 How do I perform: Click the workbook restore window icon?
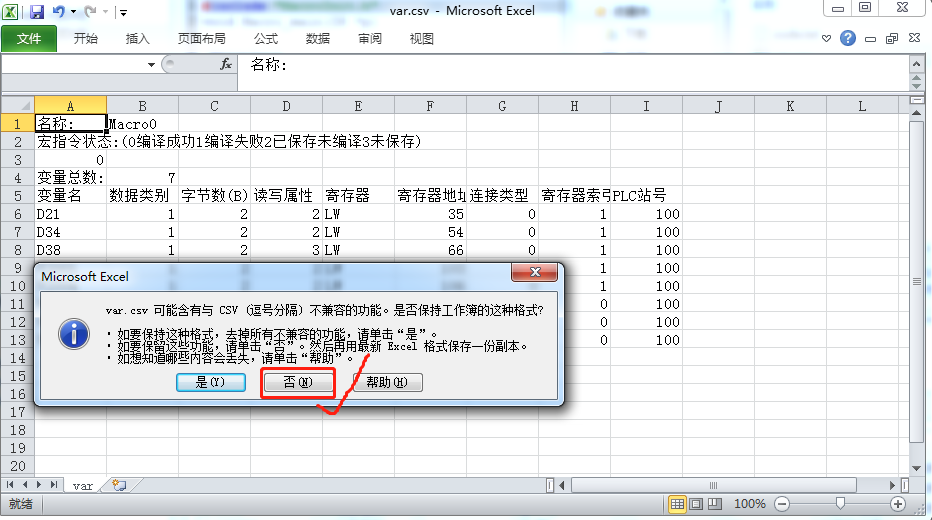click(x=892, y=39)
